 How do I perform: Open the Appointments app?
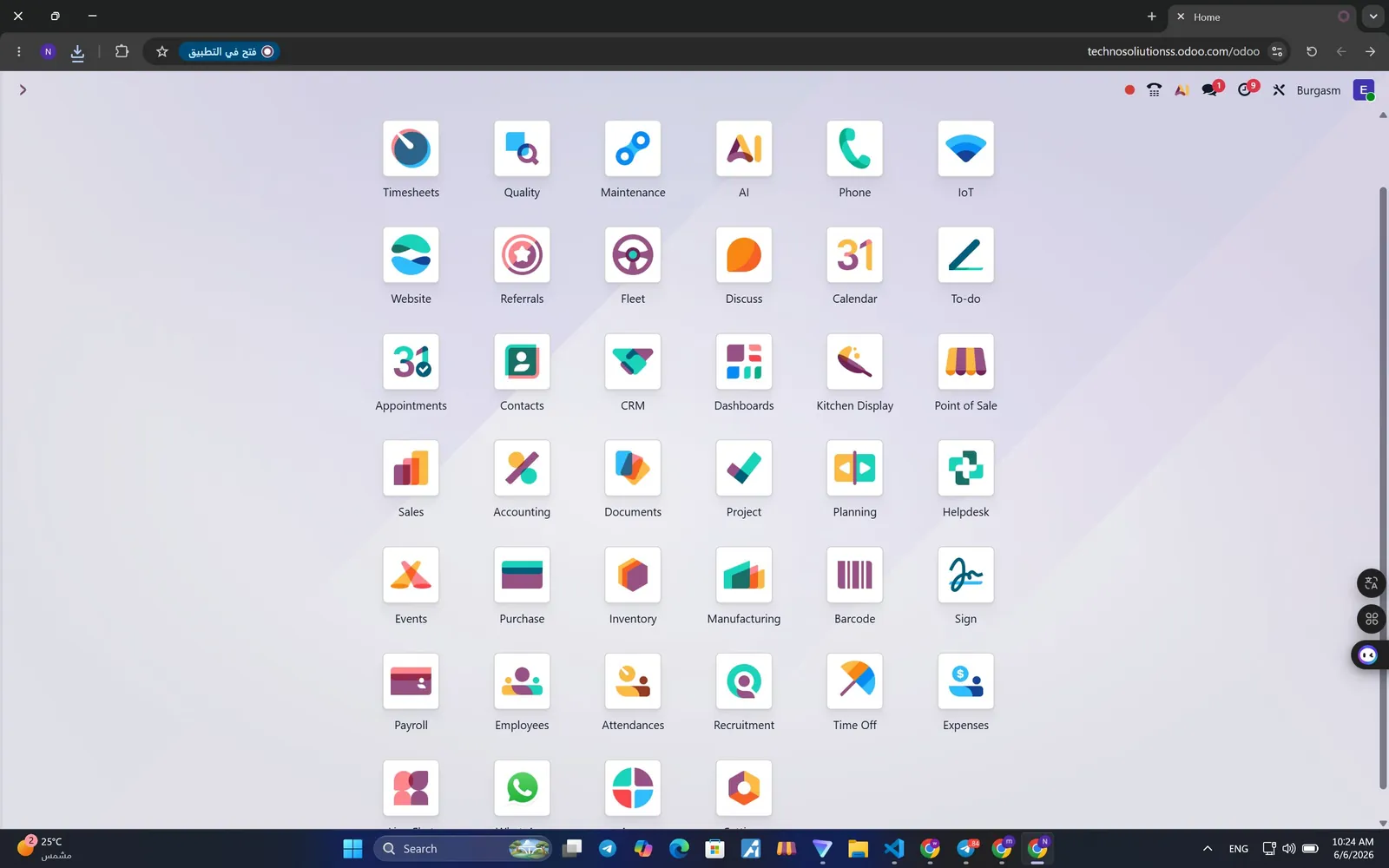click(x=411, y=362)
